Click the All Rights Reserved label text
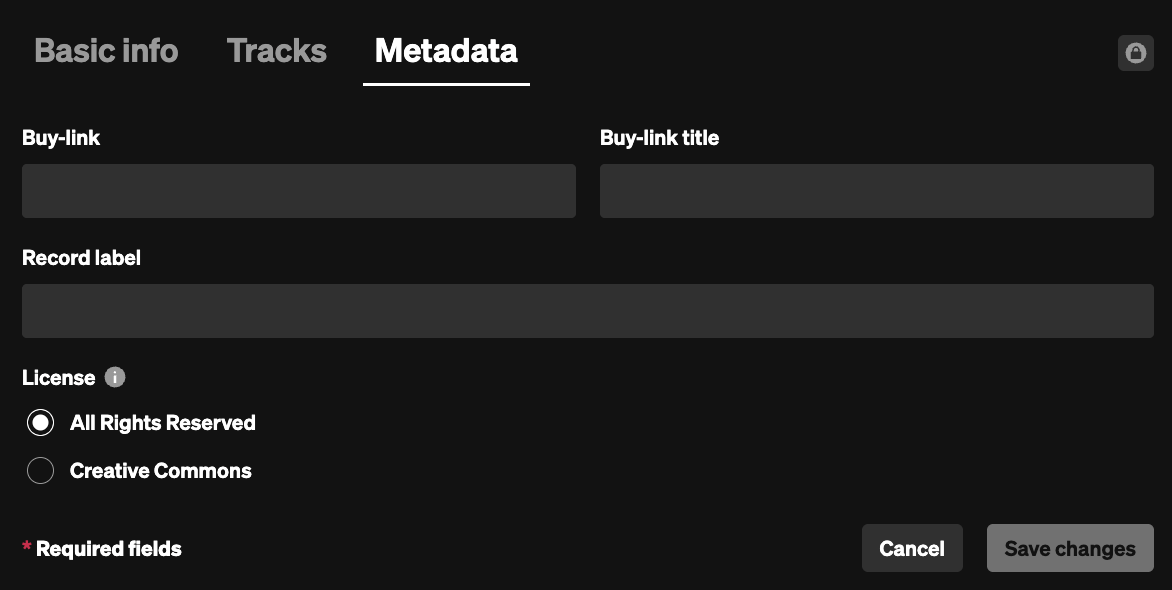Viewport: 1172px width, 590px height. tap(163, 423)
